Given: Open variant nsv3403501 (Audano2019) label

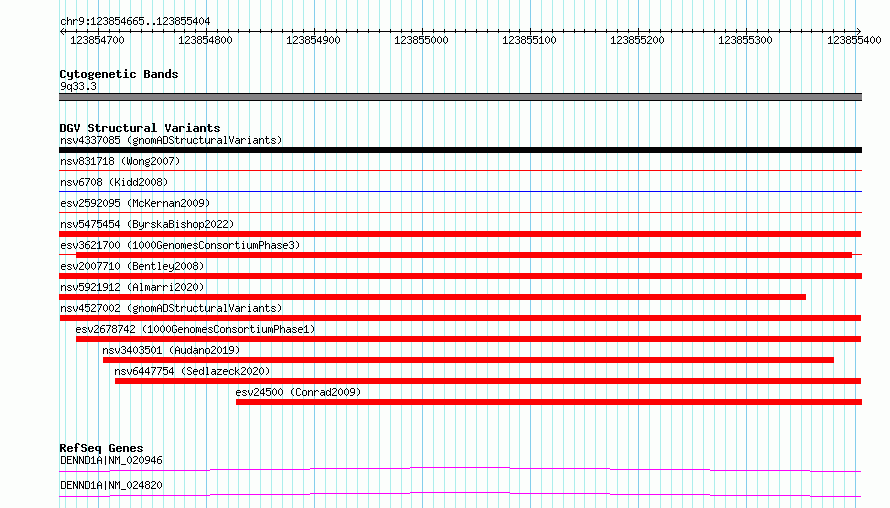Looking at the screenshot, I should coord(171,350).
